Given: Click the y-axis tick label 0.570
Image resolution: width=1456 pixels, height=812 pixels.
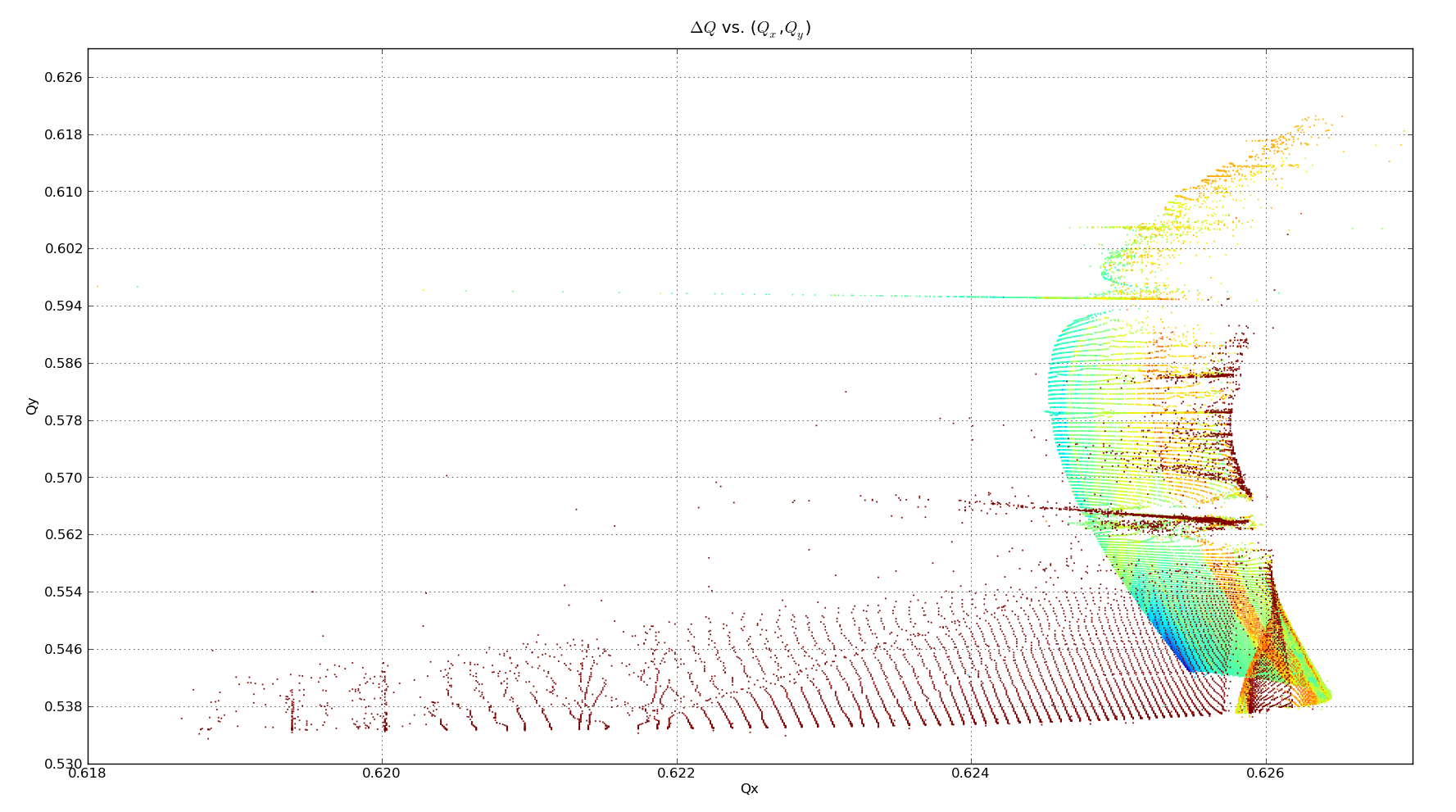Looking at the screenshot, I should click(x=63, y=478).
